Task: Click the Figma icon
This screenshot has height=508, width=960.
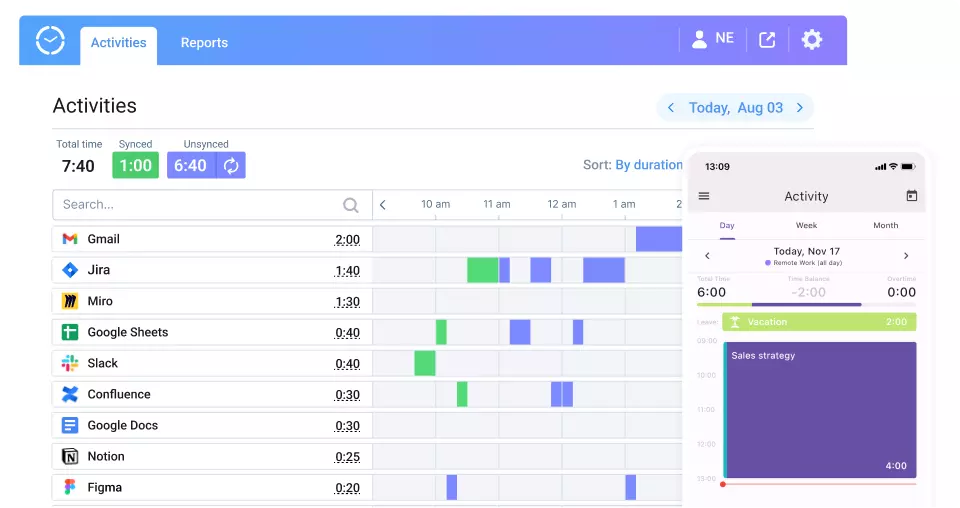Action: point(70,487)
